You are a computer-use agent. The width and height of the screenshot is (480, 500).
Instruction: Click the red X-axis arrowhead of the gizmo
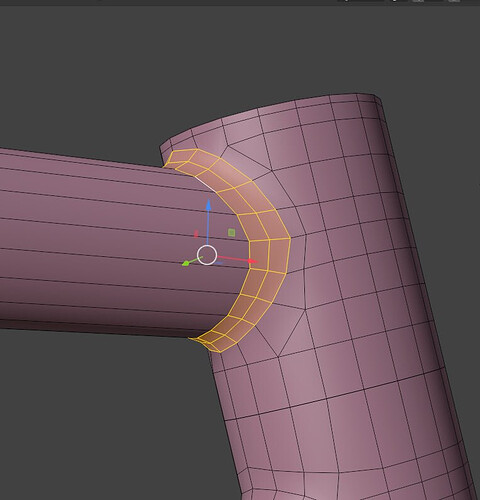pos(253,261)
